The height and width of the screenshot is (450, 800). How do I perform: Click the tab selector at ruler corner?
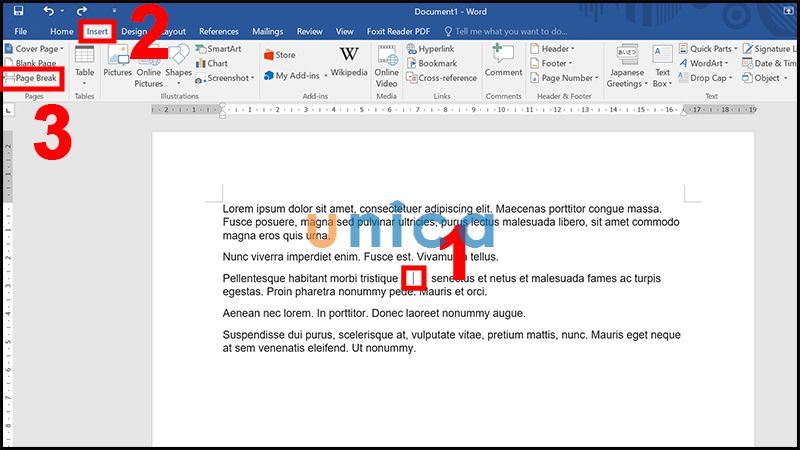8,110
